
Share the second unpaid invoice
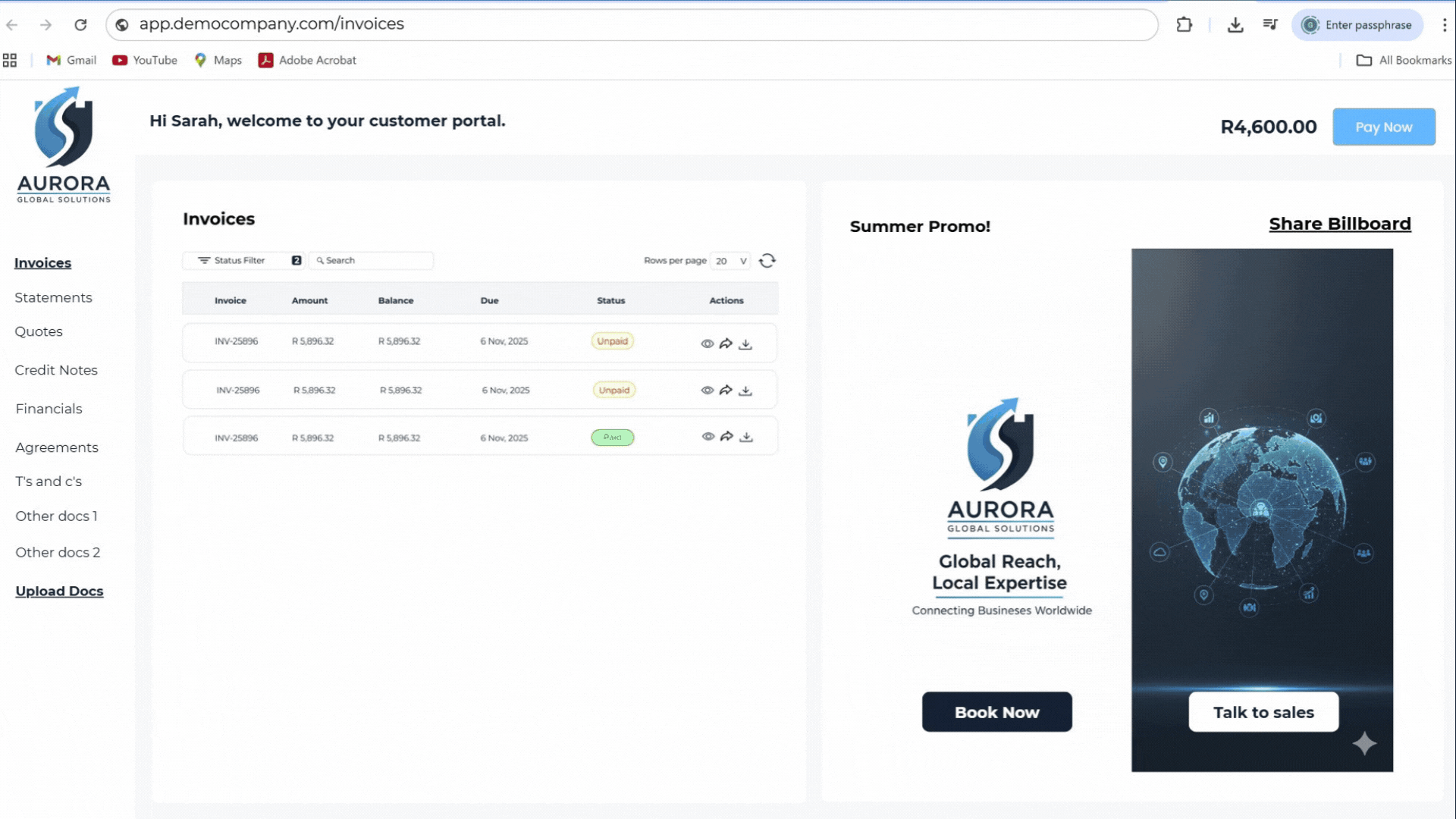(x=726, y=390)
